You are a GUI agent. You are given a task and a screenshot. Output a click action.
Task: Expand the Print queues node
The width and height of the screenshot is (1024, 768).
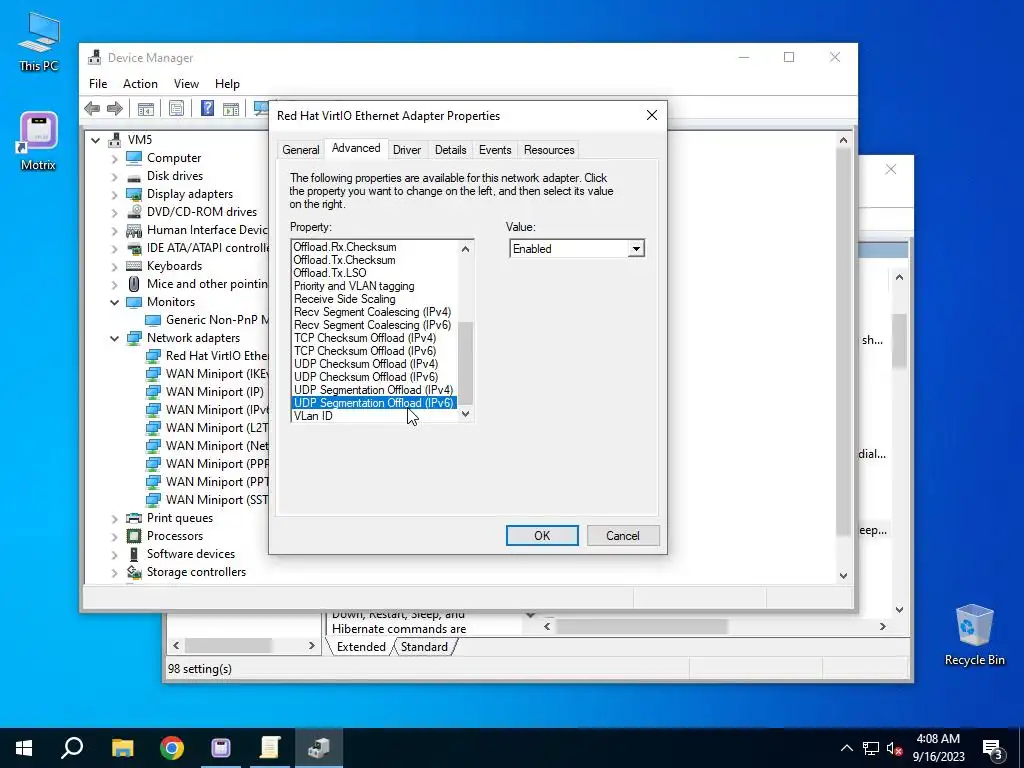pos(115,518)
